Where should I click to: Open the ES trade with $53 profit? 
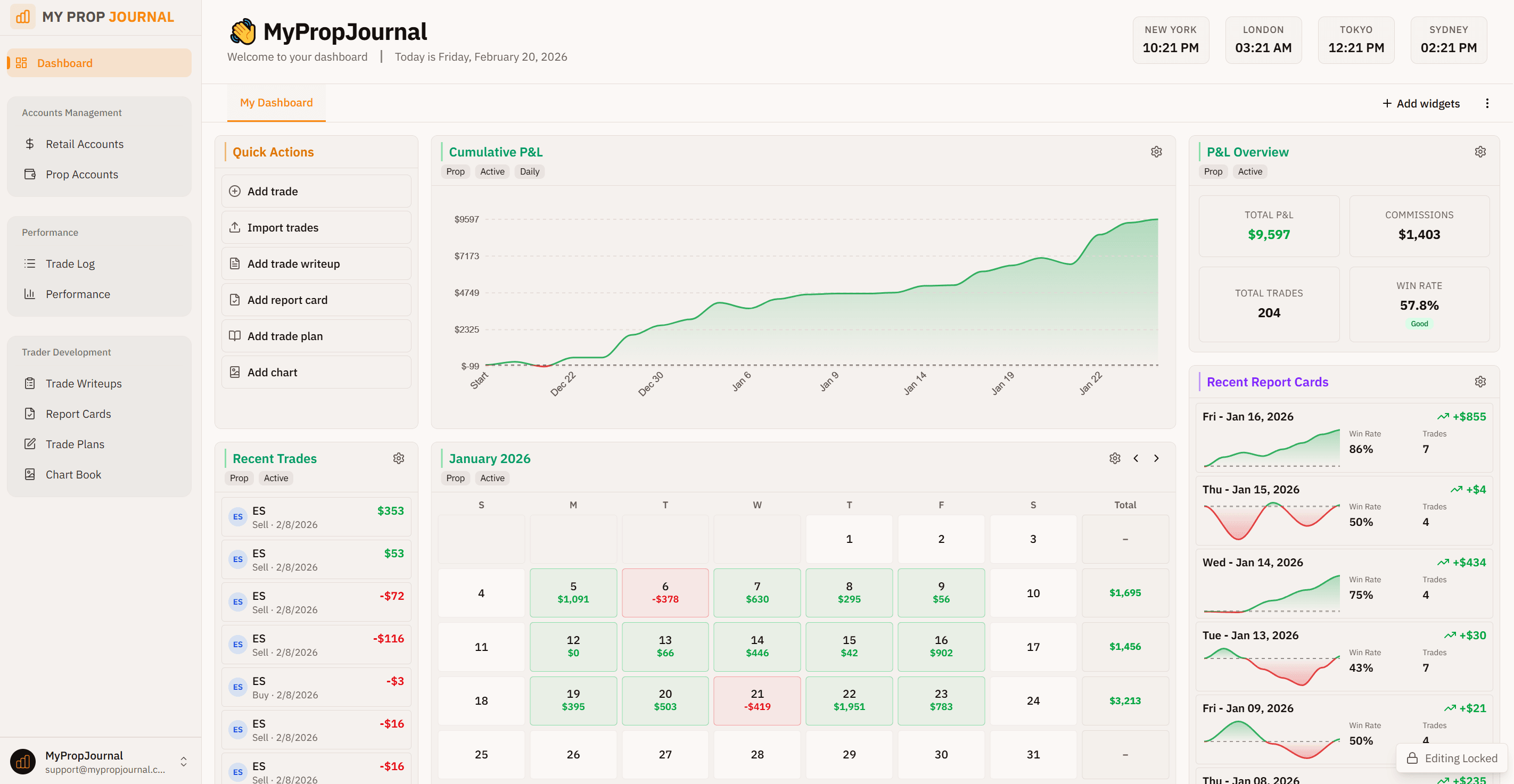[316, 559]
